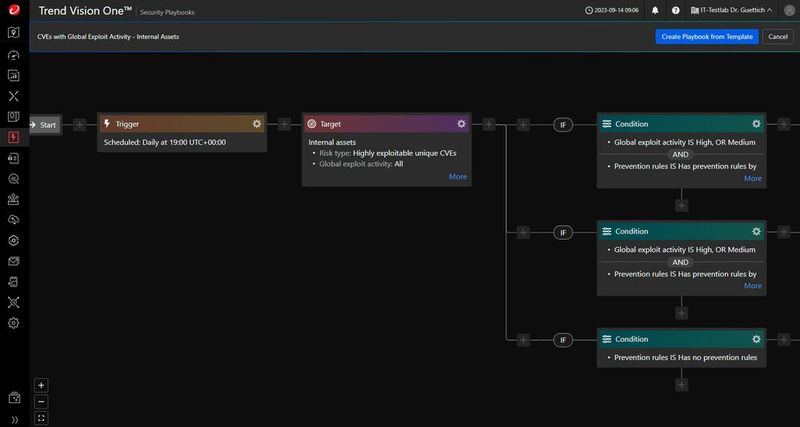800x427 pixels.
Task: Click the Trend Micro logo icon
Action: click(14, 9)
